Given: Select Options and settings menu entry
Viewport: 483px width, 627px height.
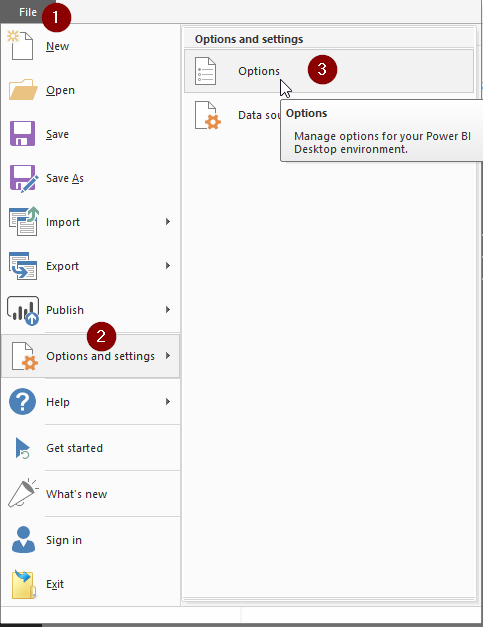Looking at the screenshot, I should pos(91,356).
